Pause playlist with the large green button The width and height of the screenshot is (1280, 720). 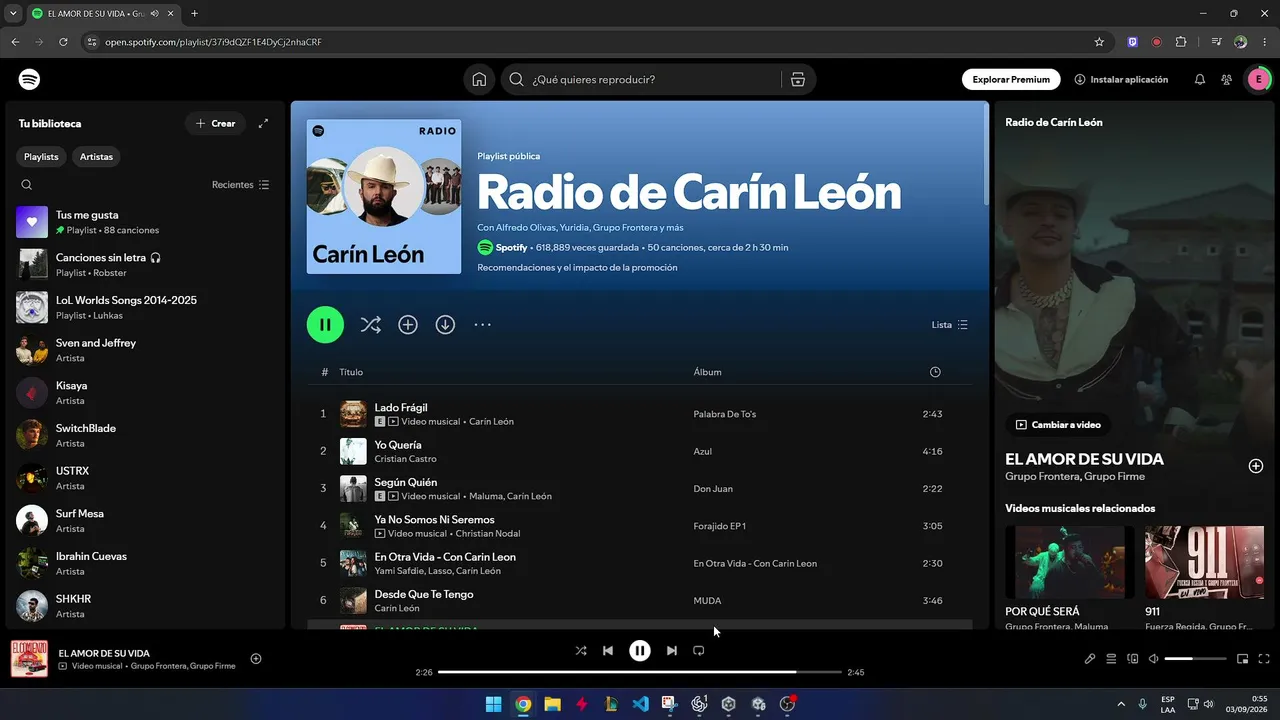(x=325, y=325)
